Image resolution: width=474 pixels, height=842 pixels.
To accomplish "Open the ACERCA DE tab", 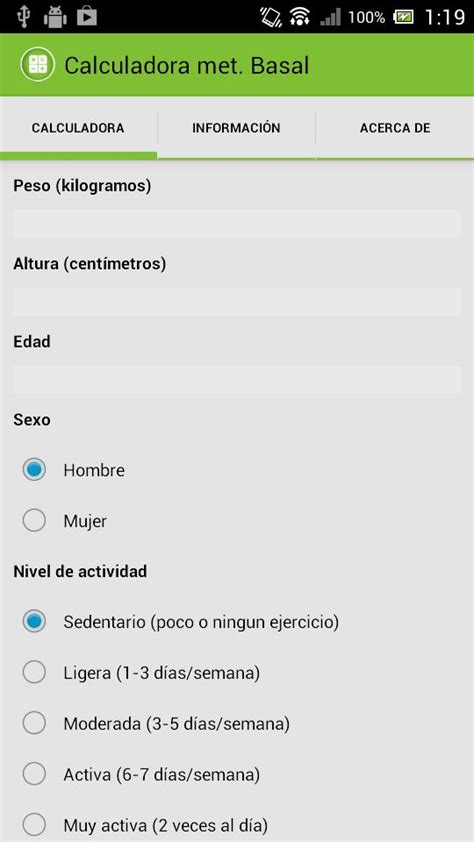I will (395, 128).
